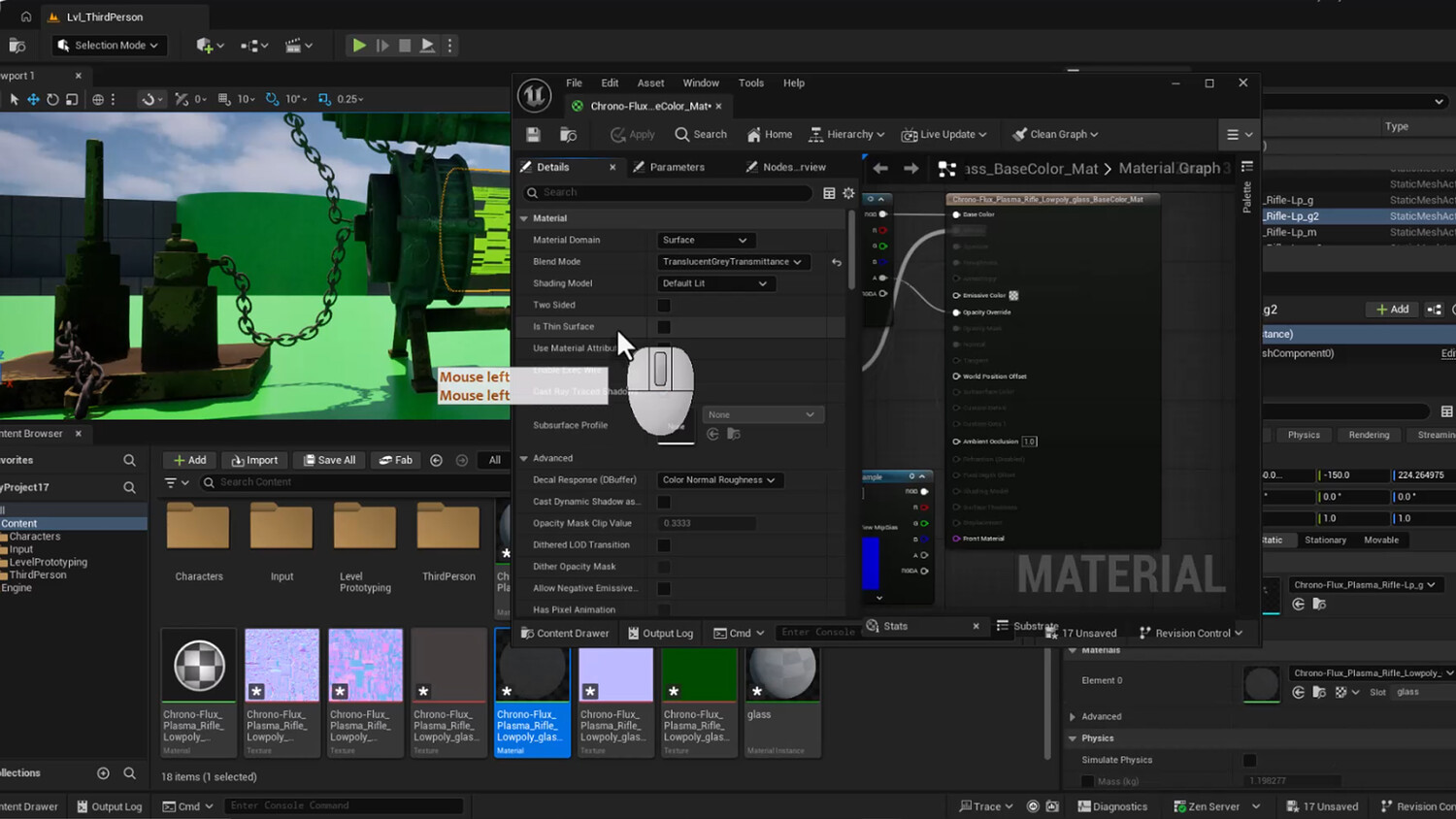Click the Search Content field in Content Browser
This screenshot has height=819, width=1456.
(354, 482)
